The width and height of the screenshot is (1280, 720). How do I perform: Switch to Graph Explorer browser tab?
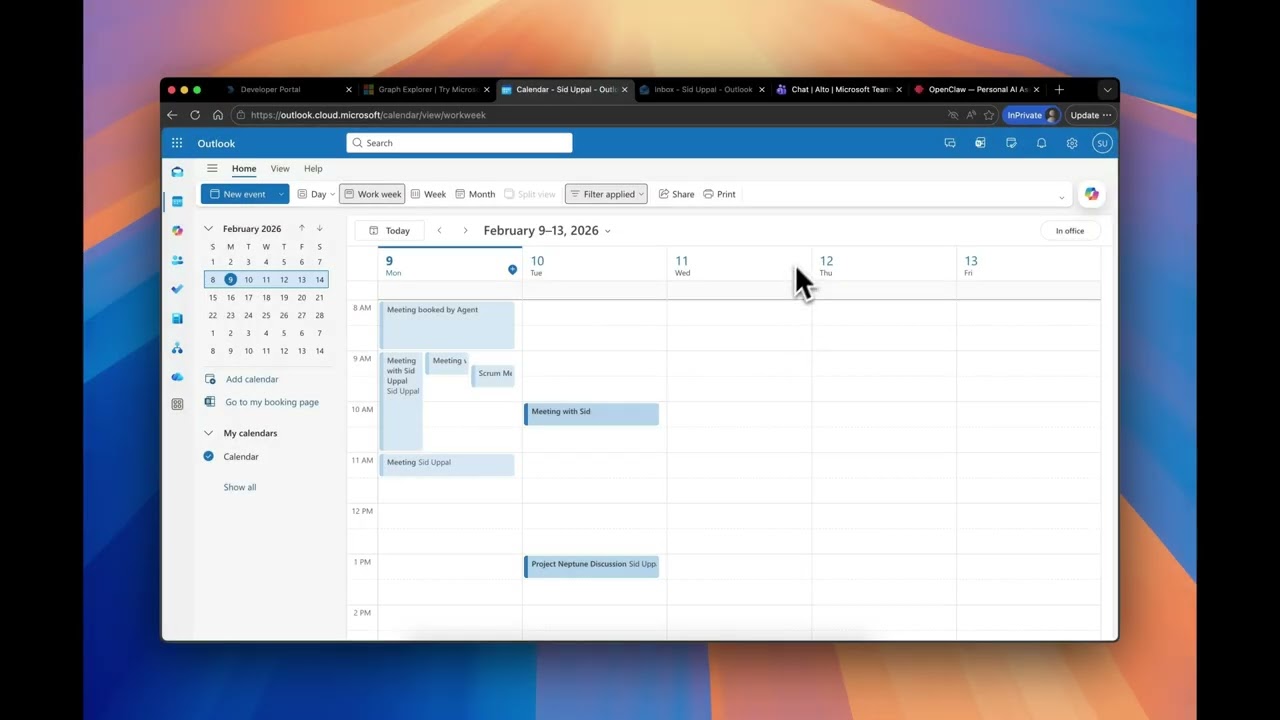coord(428,89)
